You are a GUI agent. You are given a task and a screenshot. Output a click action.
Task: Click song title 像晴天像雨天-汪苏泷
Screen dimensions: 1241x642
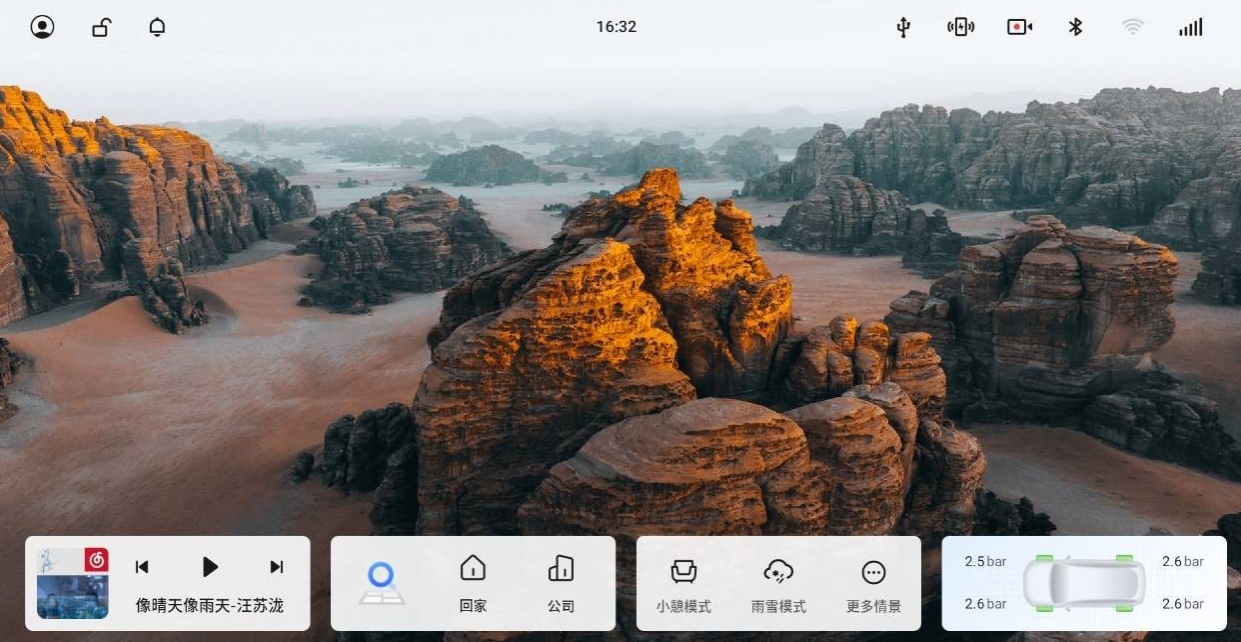point(210,606)
